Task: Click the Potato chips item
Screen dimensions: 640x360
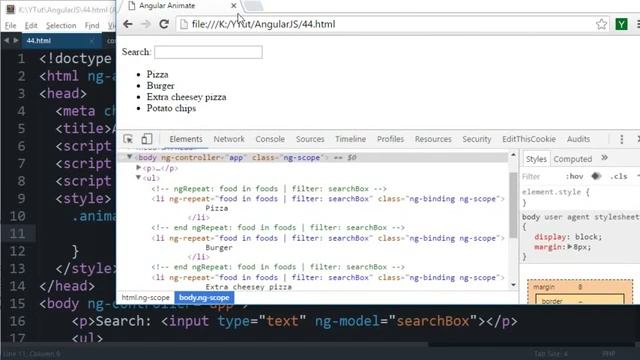Action: pyautogui.click(x=171, y=108)
